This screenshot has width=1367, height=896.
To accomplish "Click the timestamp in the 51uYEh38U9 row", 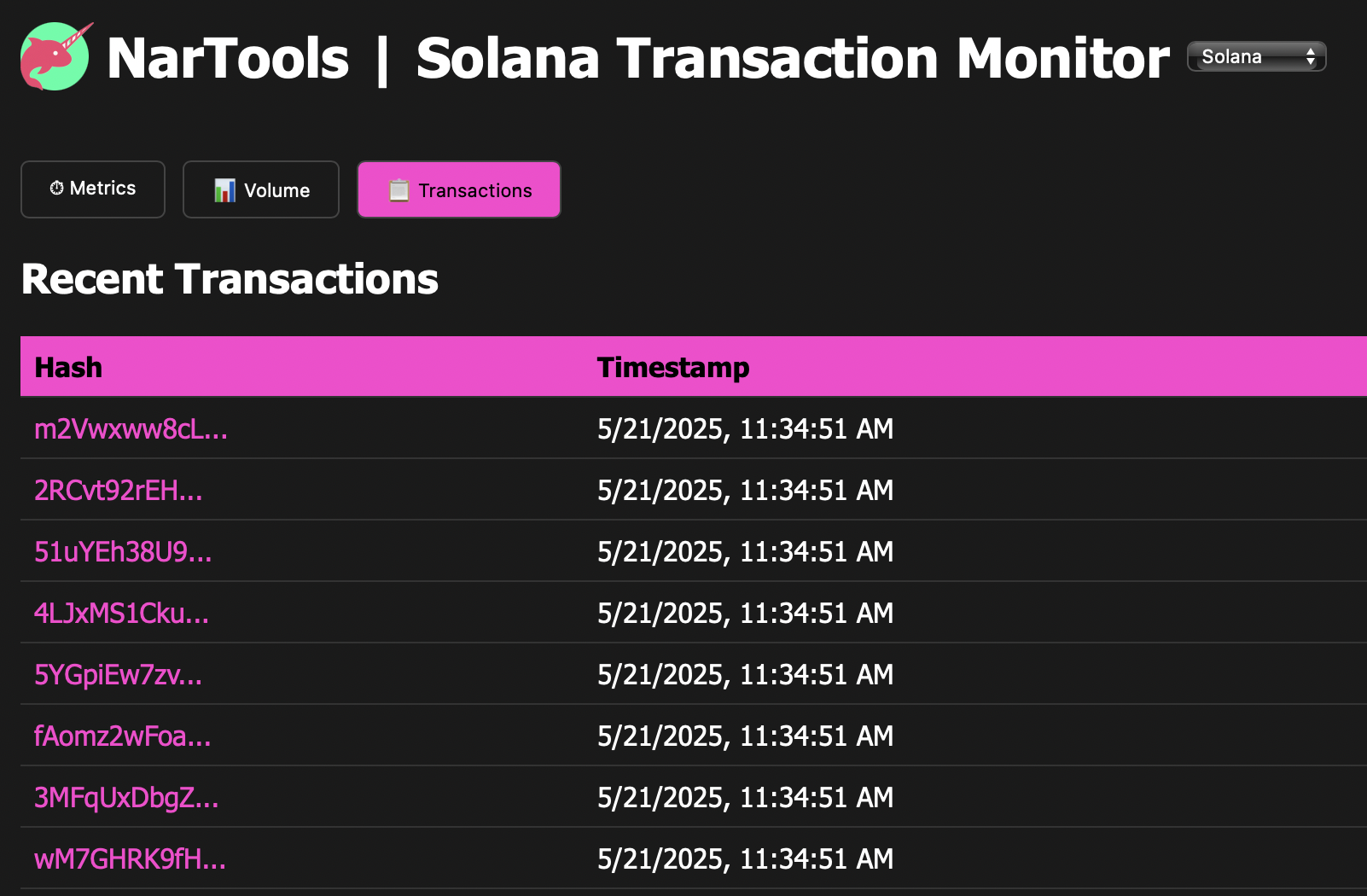I will [745, 551].
